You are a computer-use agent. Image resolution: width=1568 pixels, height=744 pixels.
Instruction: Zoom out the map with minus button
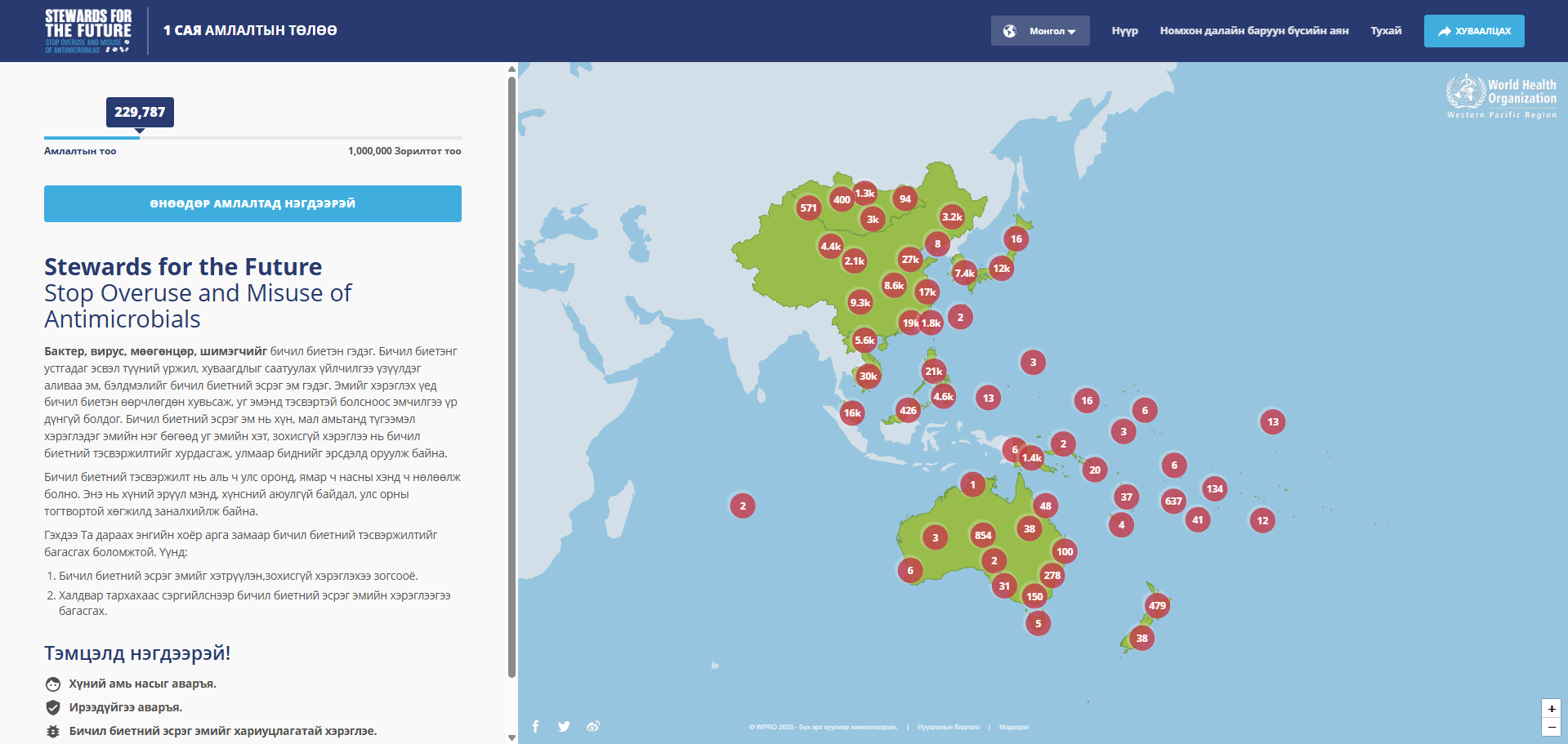pyautogui.click(x=1551, y=727)
